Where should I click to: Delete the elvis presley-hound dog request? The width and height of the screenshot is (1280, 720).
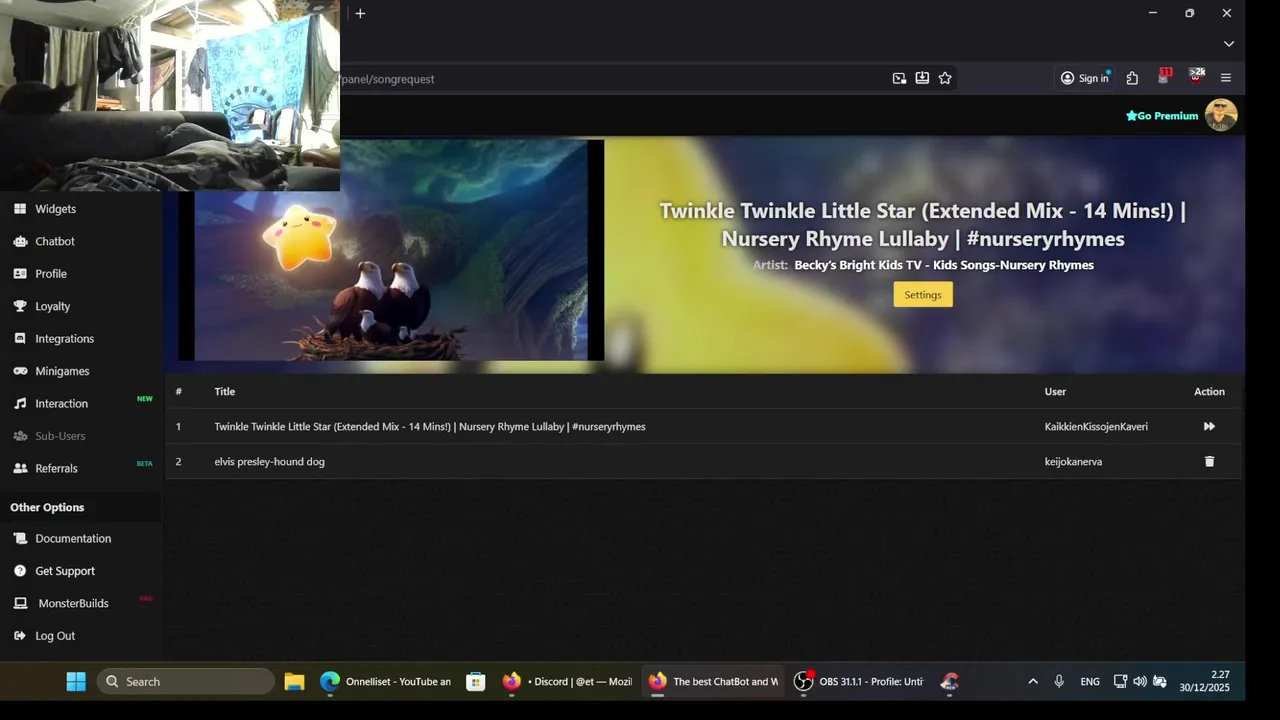(x=1209, y=461)
